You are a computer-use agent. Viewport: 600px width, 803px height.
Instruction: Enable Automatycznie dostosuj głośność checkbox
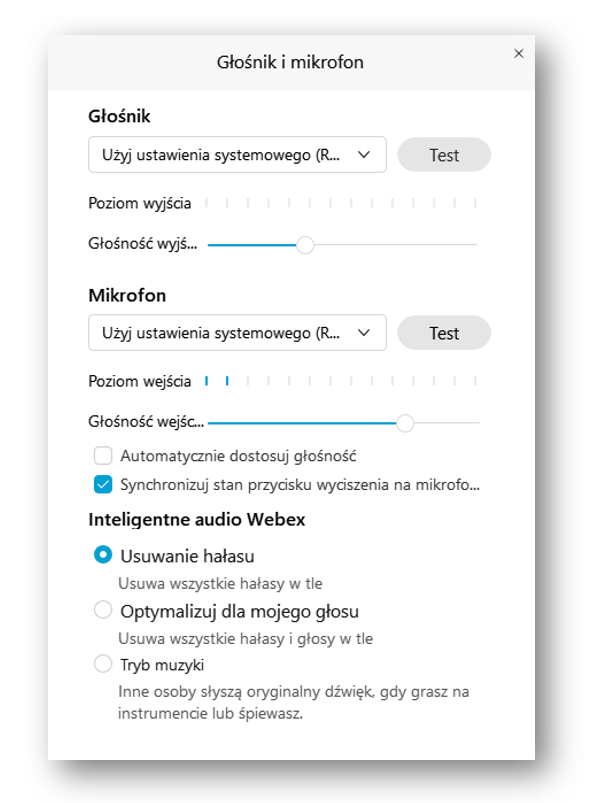[103, 455]
